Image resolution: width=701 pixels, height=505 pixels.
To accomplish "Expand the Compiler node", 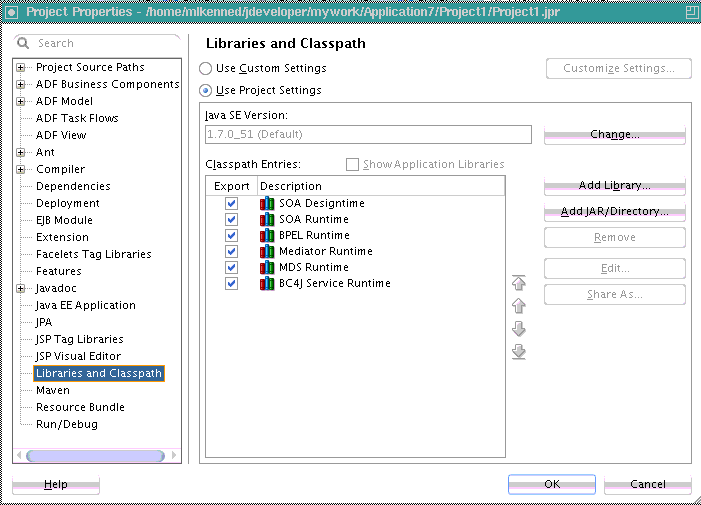I will click(20, 169).
